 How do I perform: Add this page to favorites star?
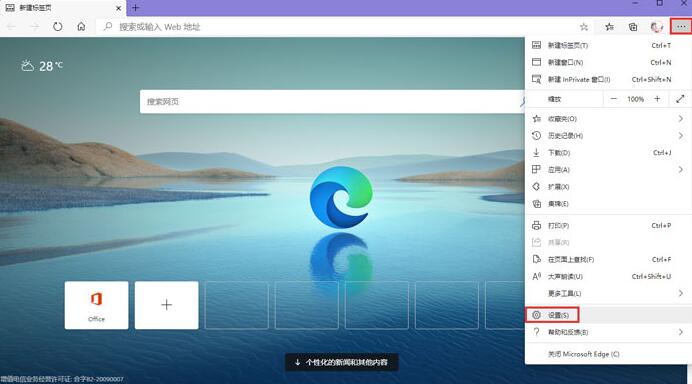pyautogui.click(x=583, y=27)
